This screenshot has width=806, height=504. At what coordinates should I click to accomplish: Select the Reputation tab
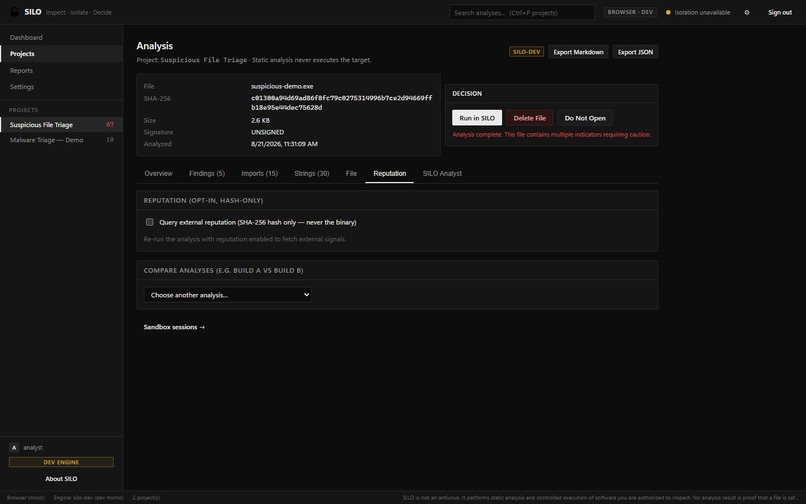coord(390,173)
